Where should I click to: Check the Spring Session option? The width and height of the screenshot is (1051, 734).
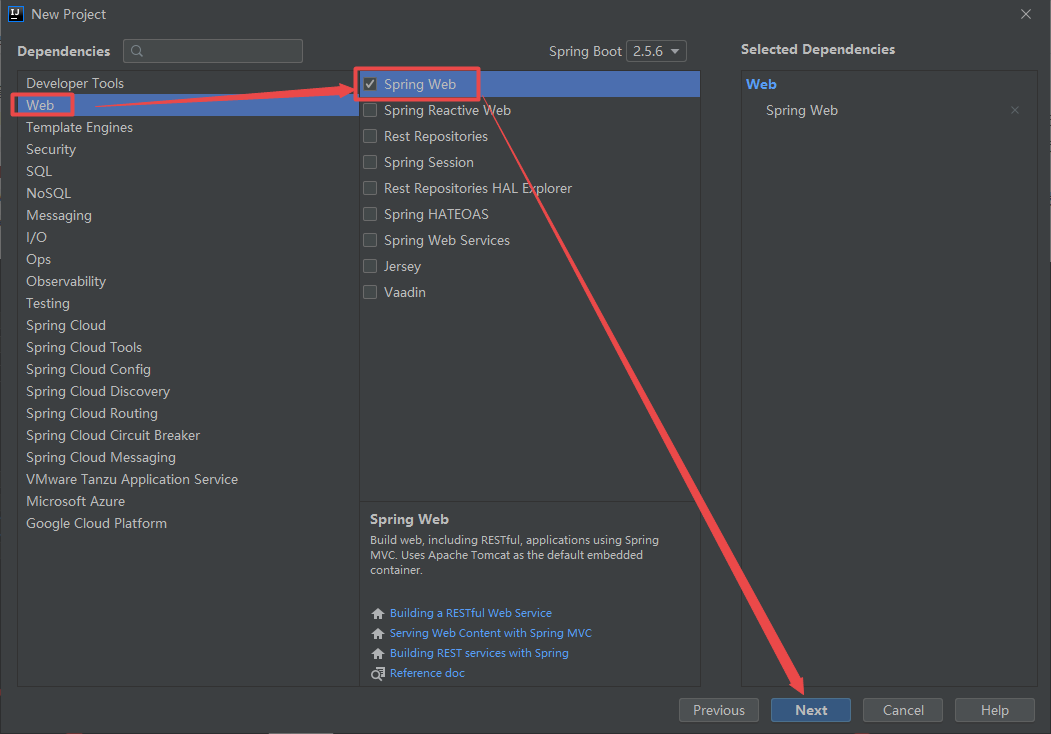click(370, 162)
